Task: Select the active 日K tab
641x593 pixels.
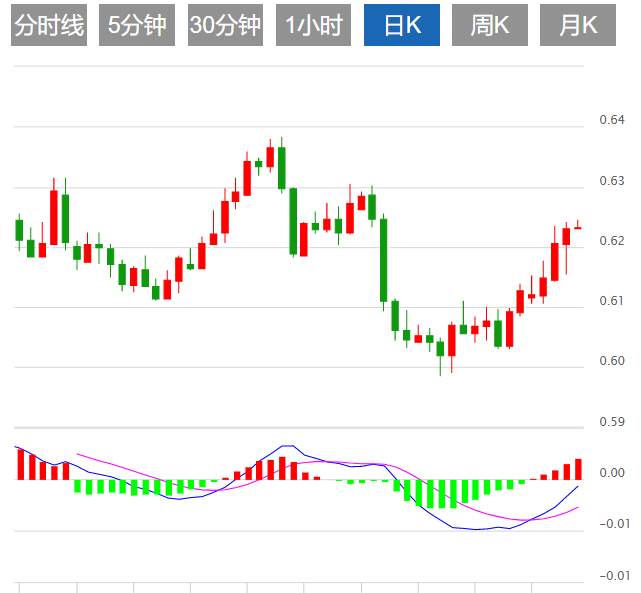Action: (x=402, y=25)
